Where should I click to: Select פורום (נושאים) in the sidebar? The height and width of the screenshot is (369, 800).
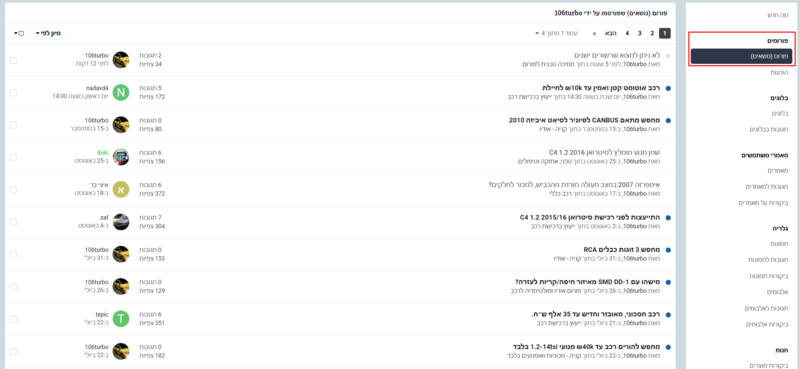741,57
